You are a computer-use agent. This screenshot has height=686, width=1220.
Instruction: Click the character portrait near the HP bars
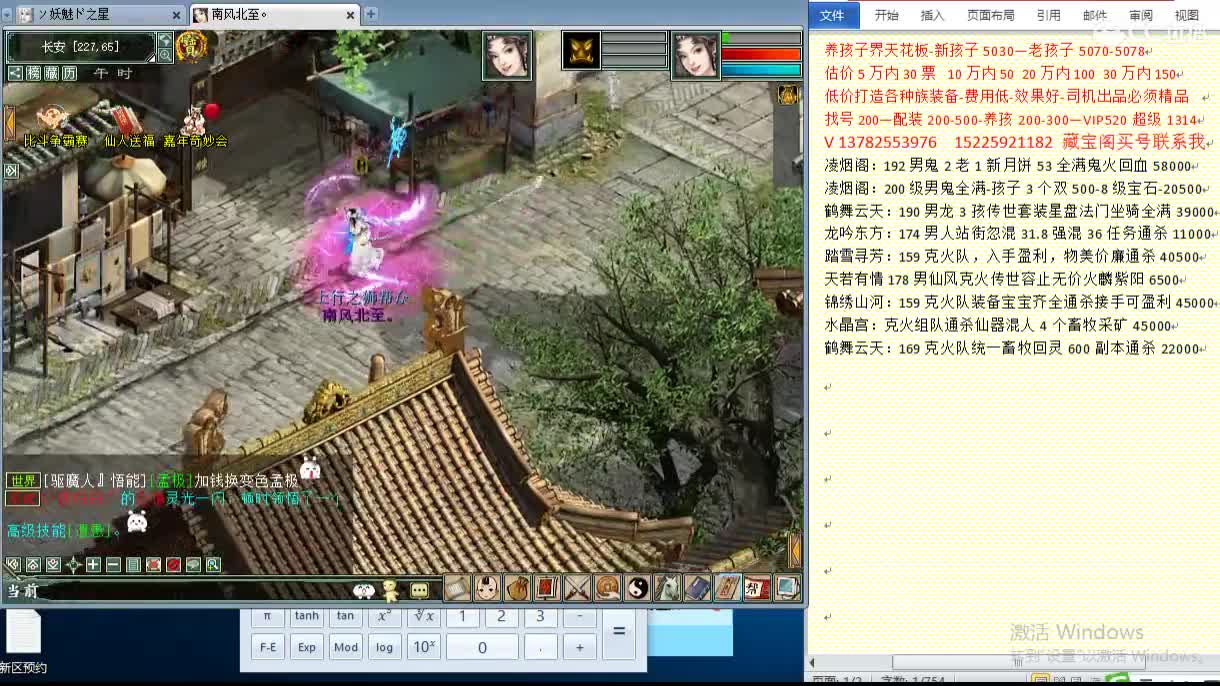[695, 55]
